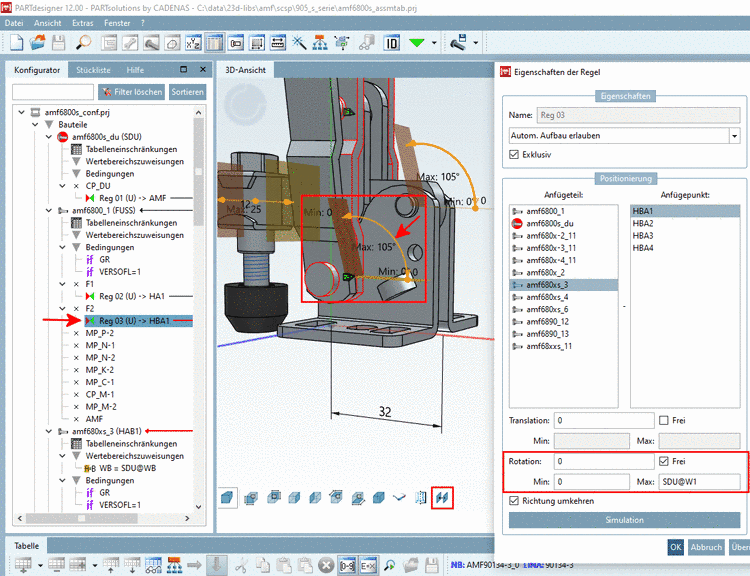Open the Autom. Aufbau erlauben dropdown
The image size is (750, 576).
pos(734,135)
